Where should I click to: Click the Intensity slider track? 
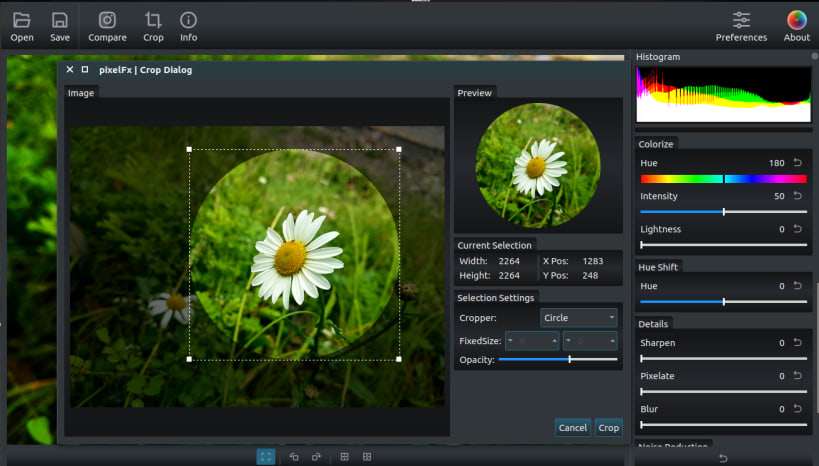tap(723, 212)
